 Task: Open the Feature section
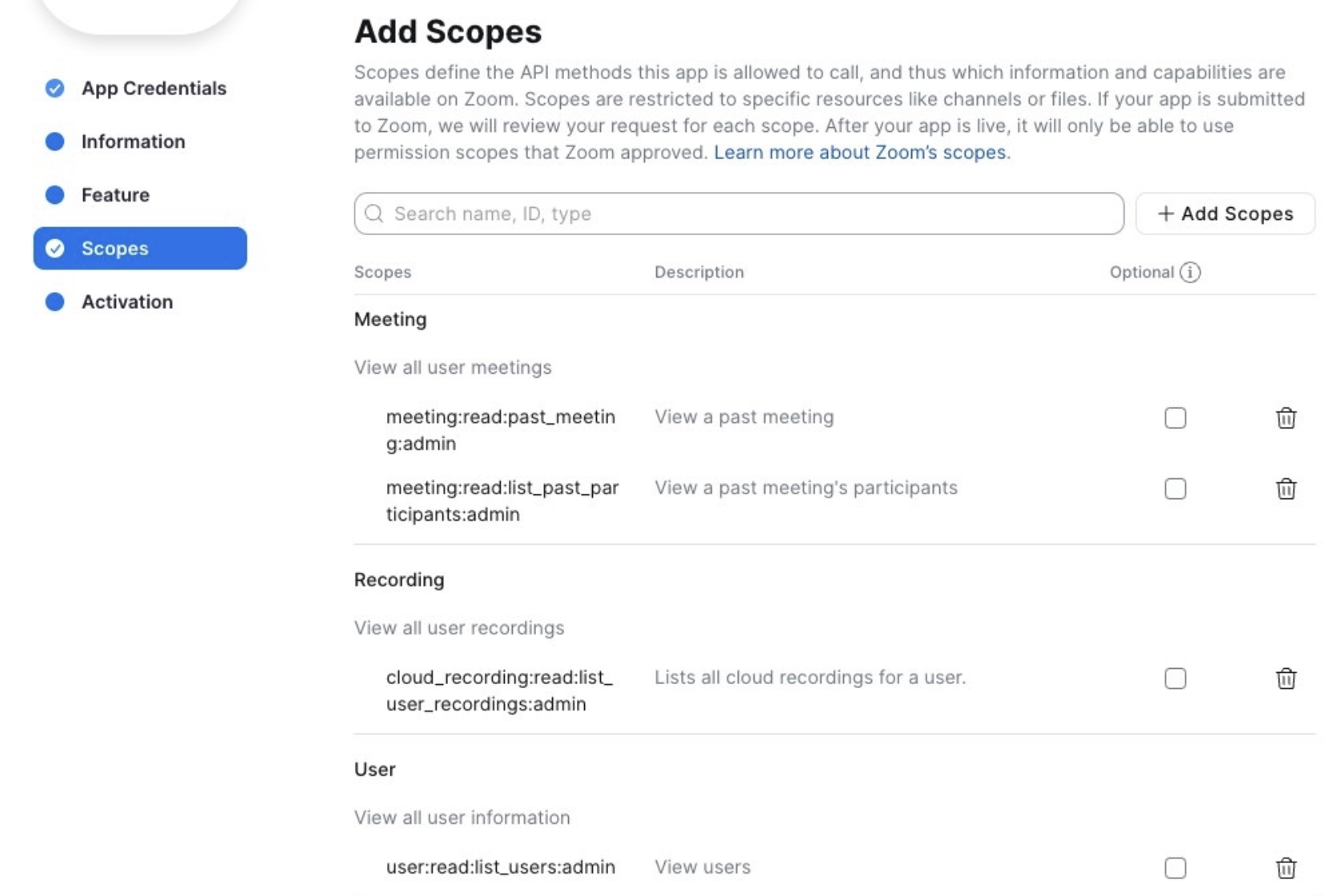point(115,195)
